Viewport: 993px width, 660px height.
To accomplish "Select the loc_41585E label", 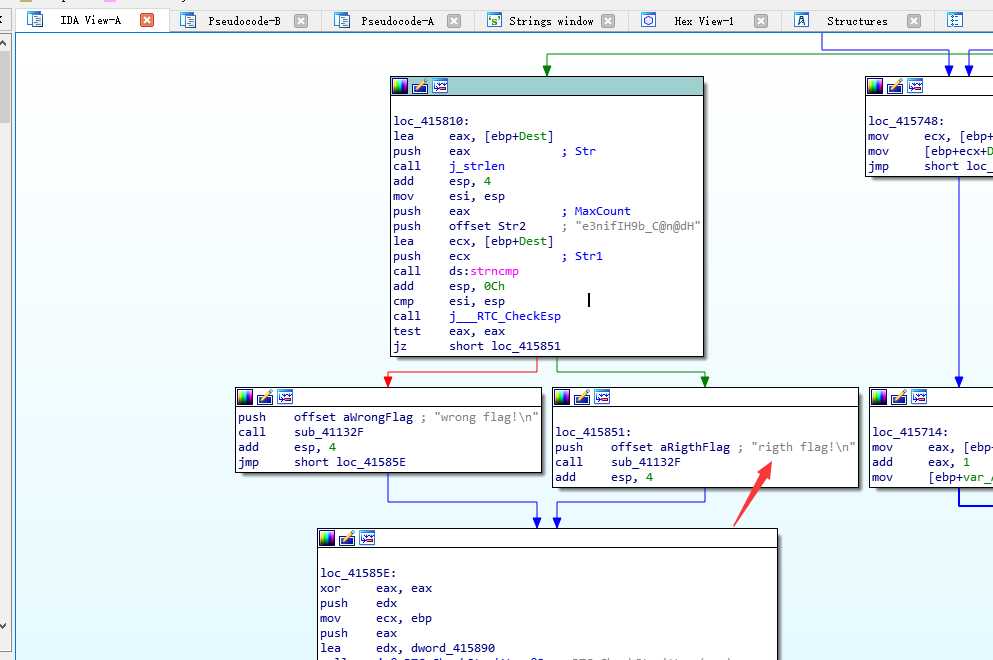I will [x=358, y=573].
